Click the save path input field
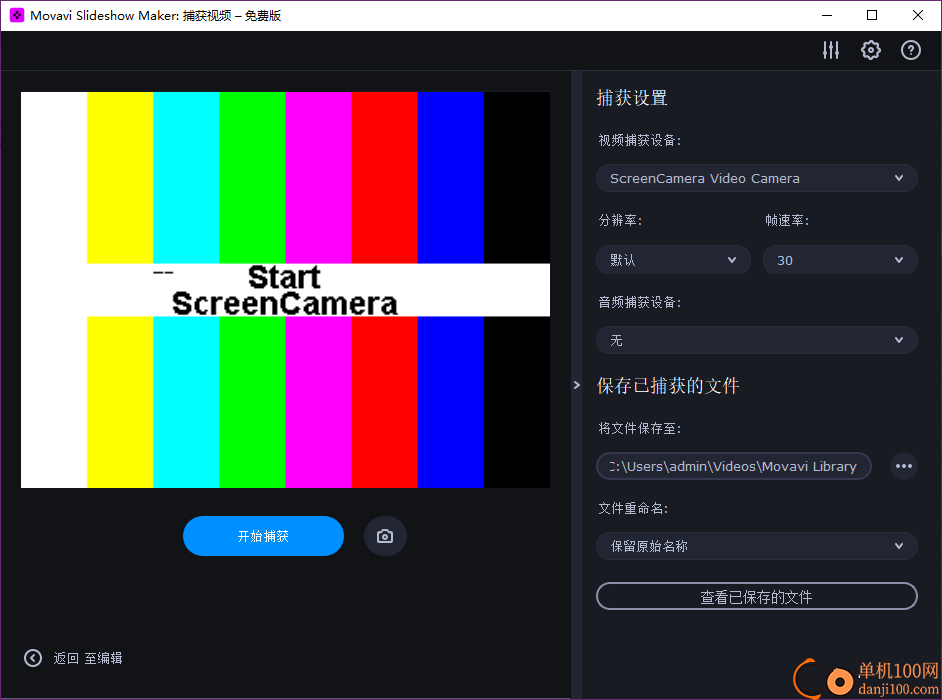 point(734,466)
